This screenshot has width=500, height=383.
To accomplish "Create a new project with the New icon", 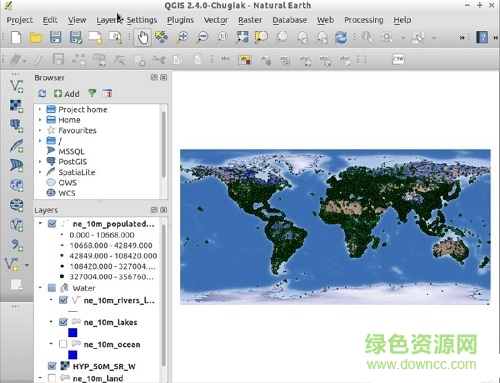I will coord(16,37).
